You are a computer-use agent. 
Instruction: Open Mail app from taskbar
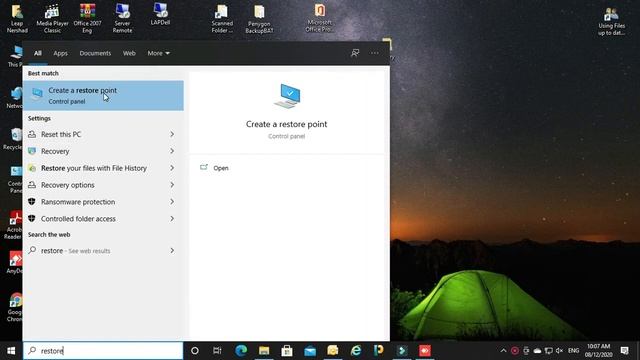click(x=310, y=351)
